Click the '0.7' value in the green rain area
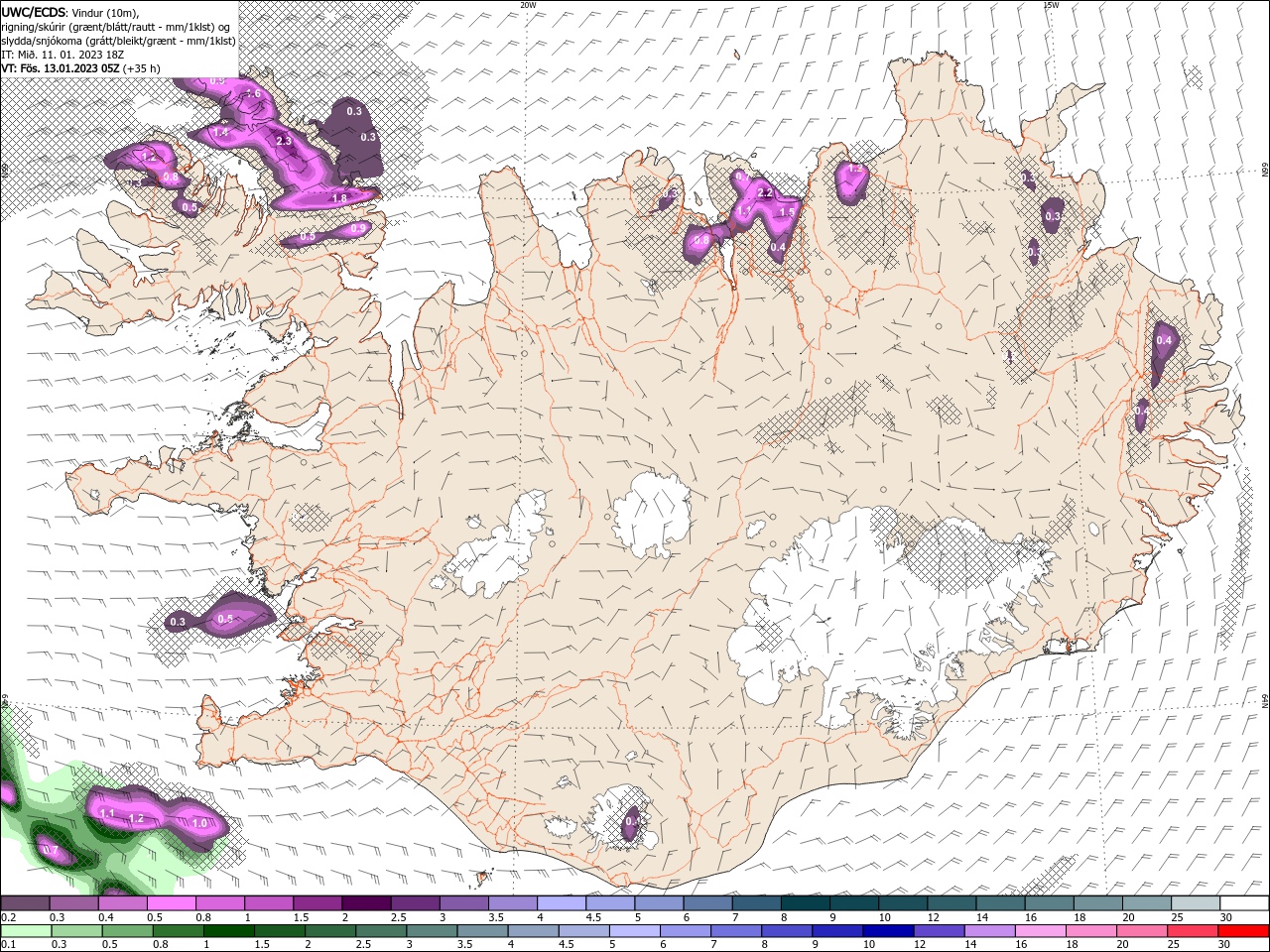This screenshot has height=952, width=1270. [52, 851]
